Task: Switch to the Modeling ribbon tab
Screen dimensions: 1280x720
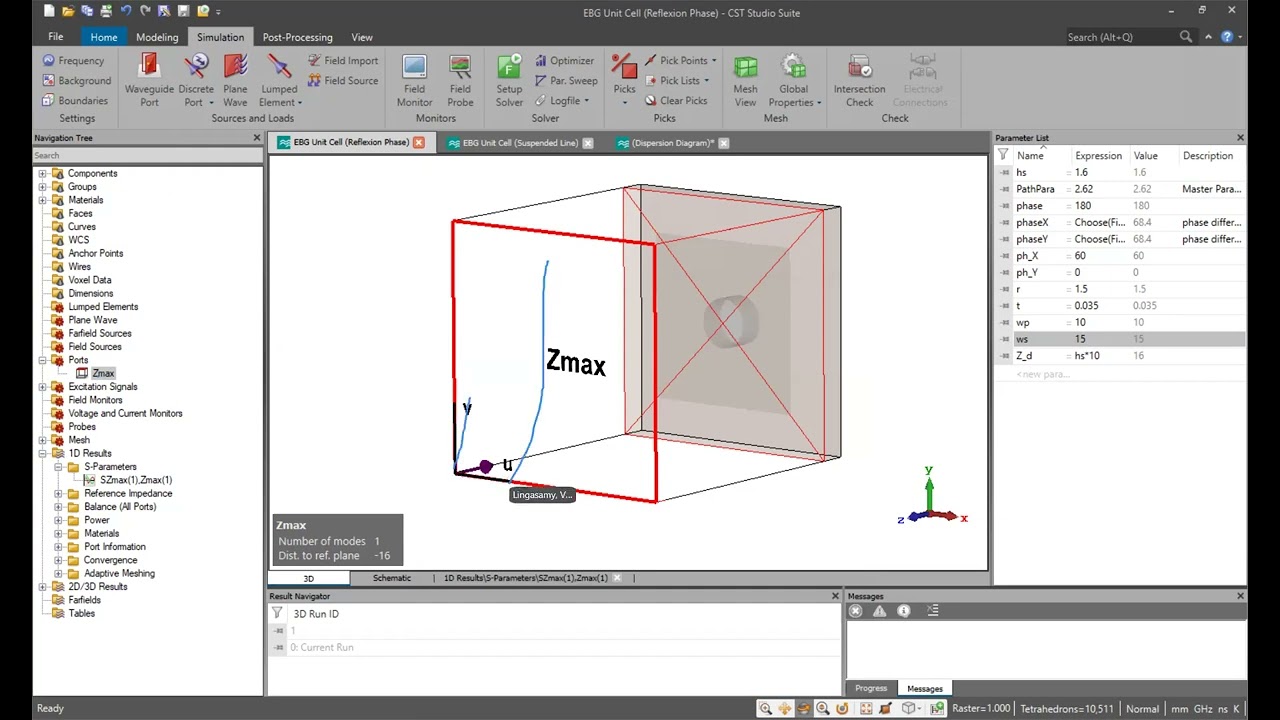Action: [x=157, y=37]
